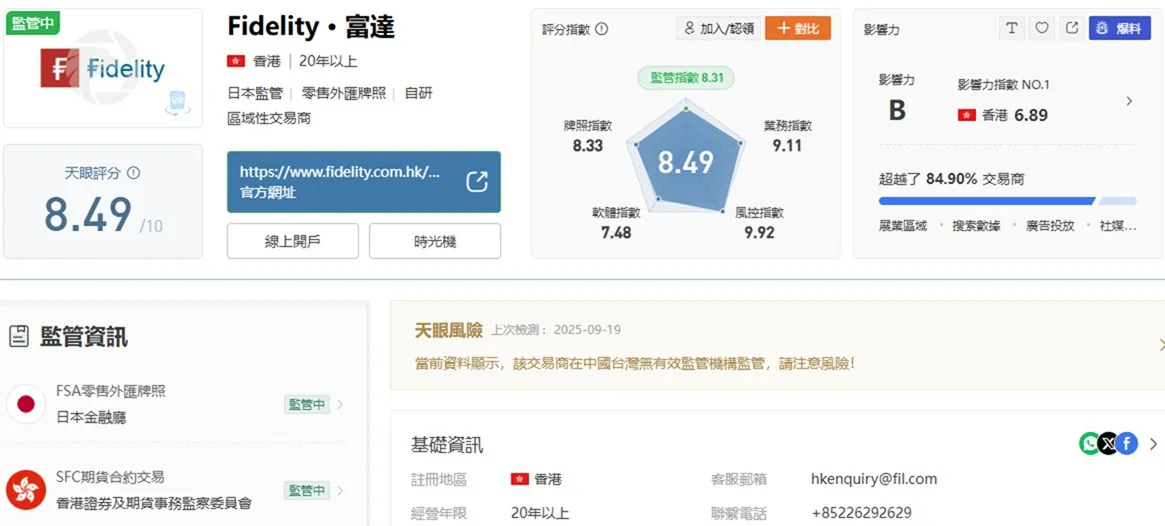Viewport: 1165px width, 526px height.
Task: Click the orange 對比 button
Action: point(798,28)
